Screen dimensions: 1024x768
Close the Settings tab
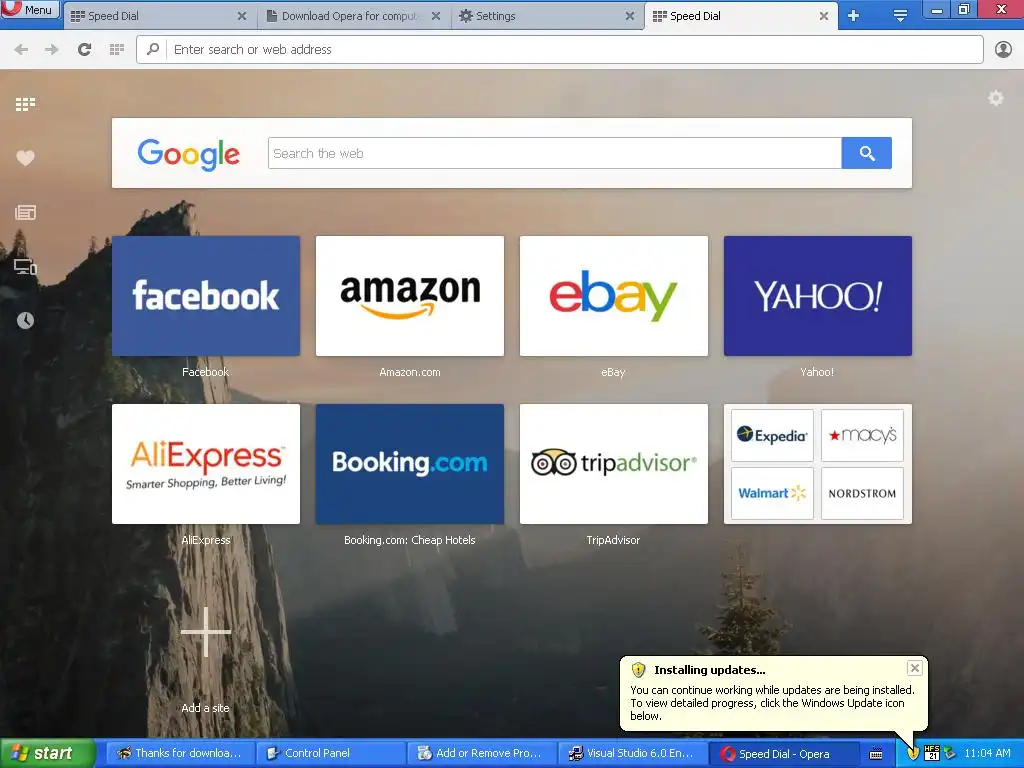[x=630, y=16]
